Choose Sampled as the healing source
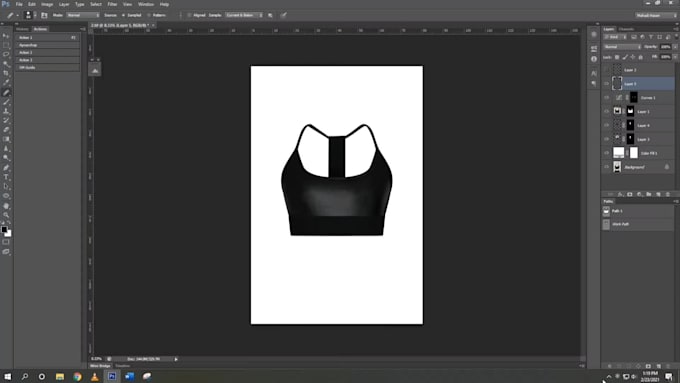The height and width of the screenshot is (383, 680). [123, 15]
